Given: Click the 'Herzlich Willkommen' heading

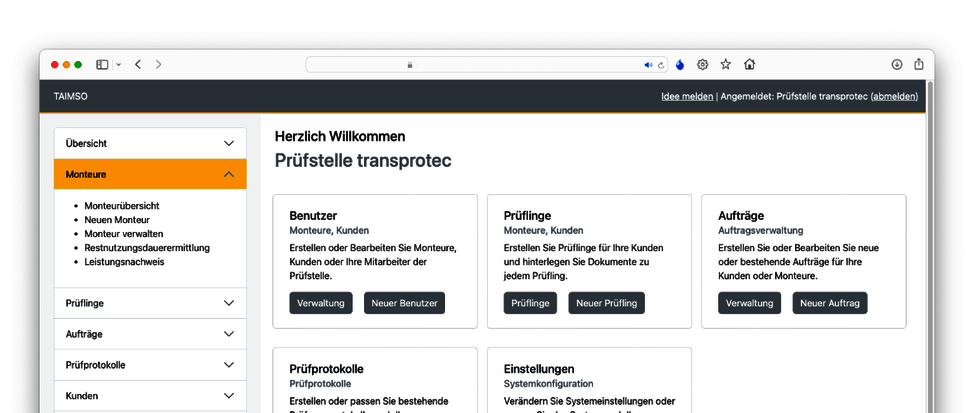Looking at the screenshot, I should [340, 137].
